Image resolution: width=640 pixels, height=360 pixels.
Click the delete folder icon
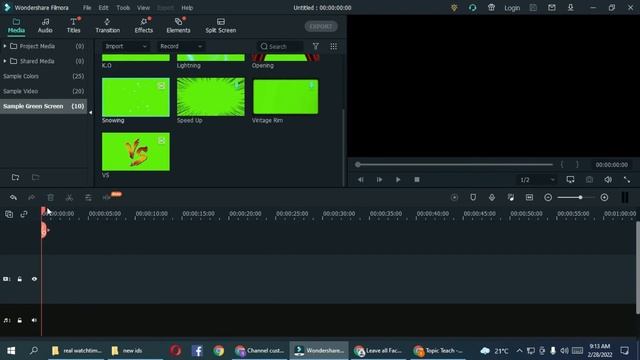36,177
